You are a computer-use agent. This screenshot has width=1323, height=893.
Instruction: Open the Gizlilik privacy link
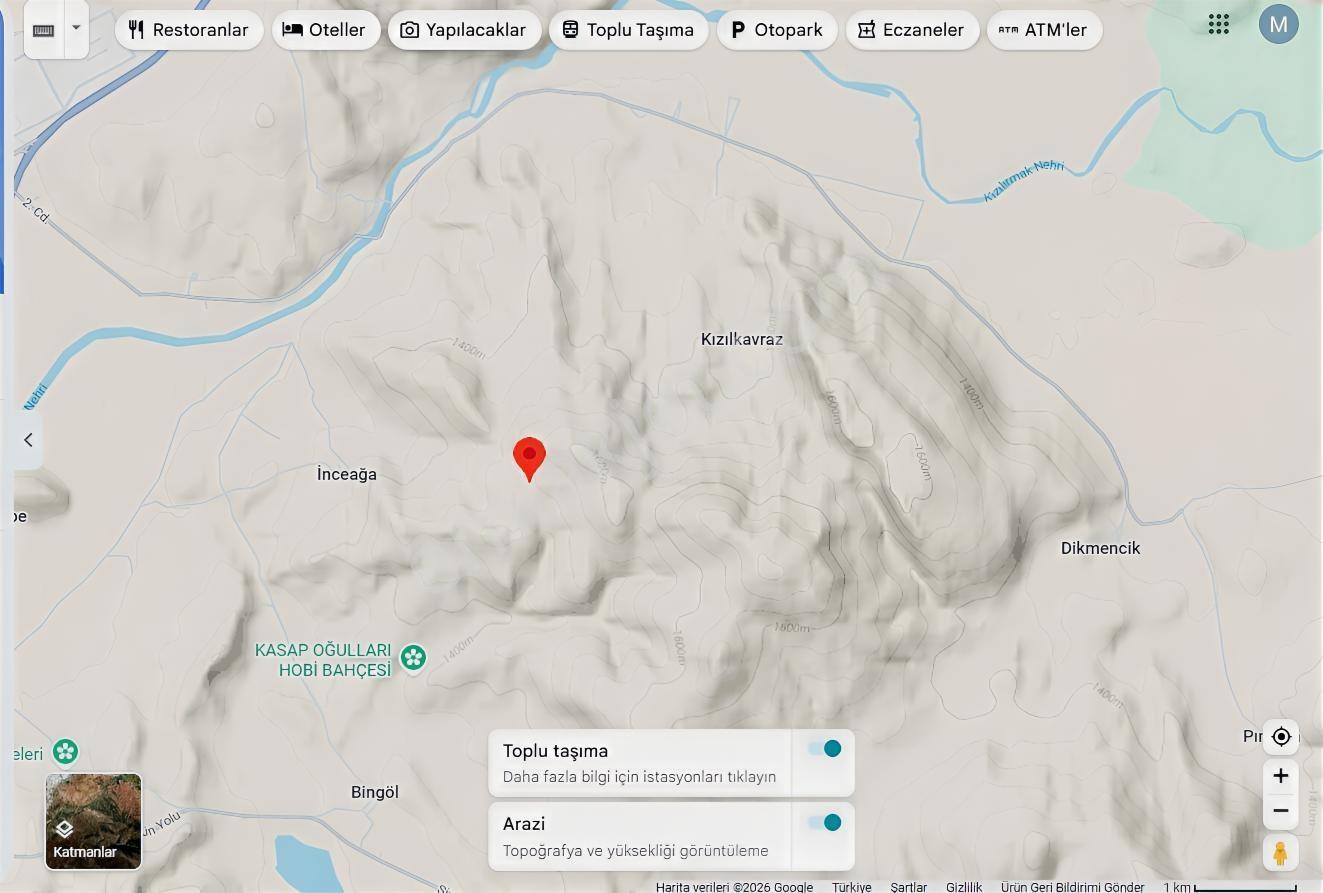(x=964, y=887)
